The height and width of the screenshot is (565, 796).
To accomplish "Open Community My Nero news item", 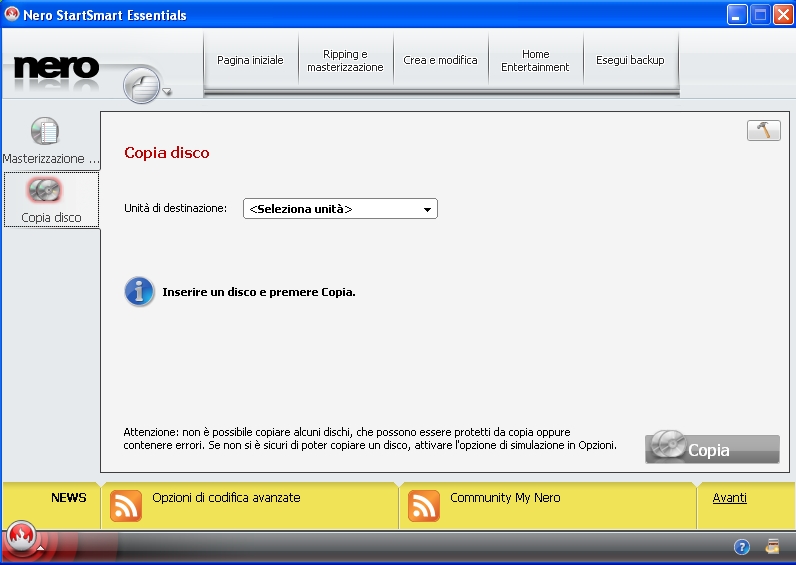I will click(505, 497).
